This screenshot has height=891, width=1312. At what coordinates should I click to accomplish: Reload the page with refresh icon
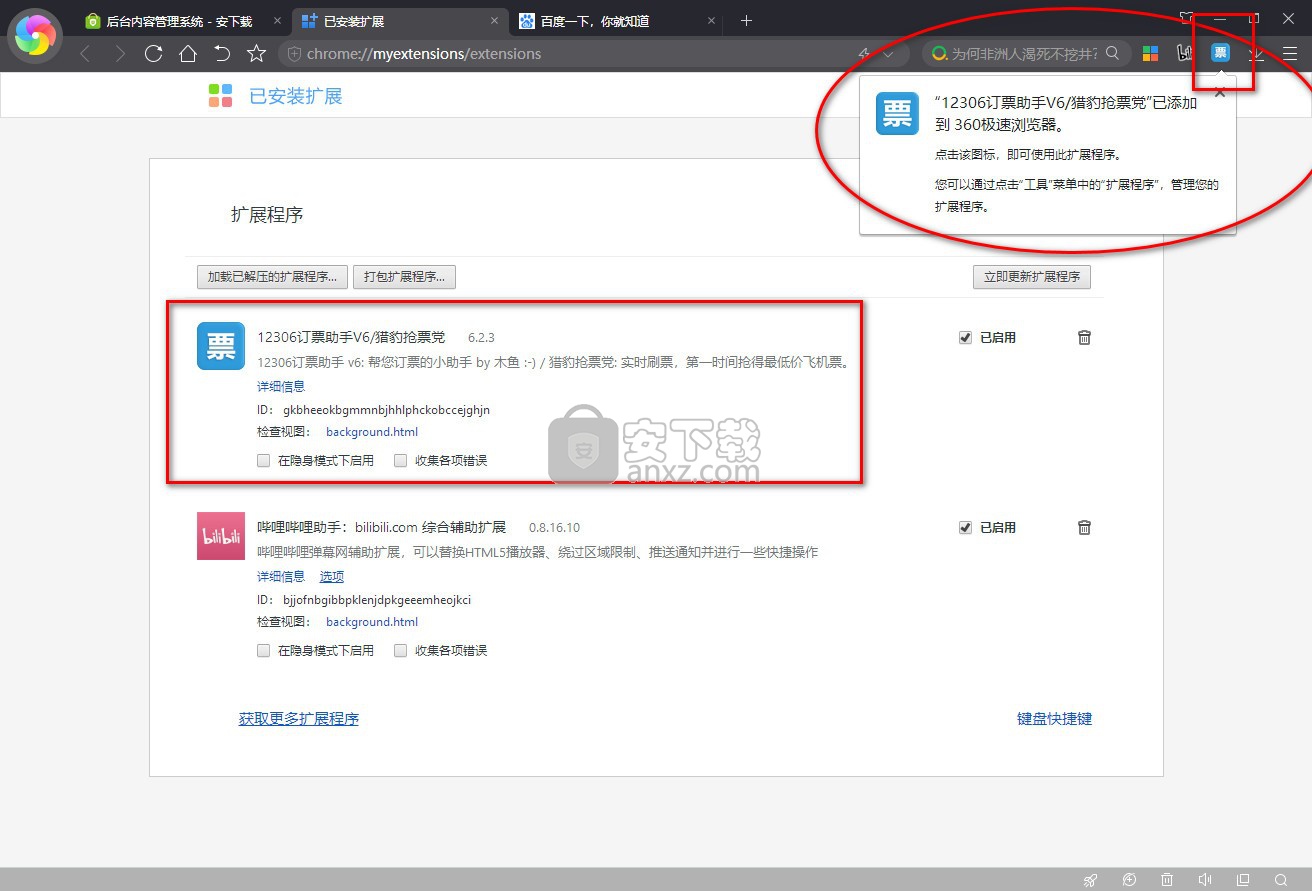click(x=153, y=54)
